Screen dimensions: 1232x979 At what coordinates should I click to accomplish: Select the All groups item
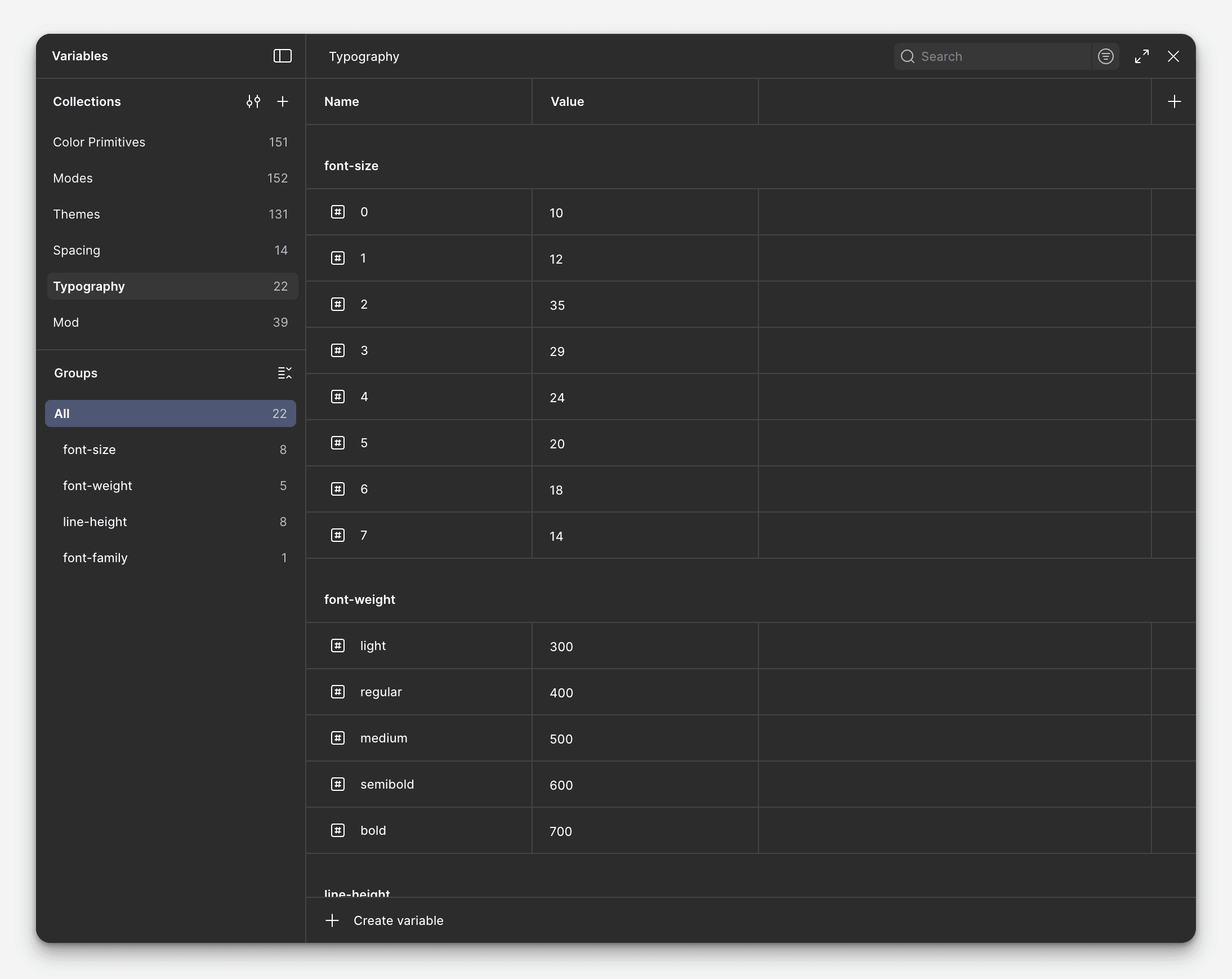point(170,414)
